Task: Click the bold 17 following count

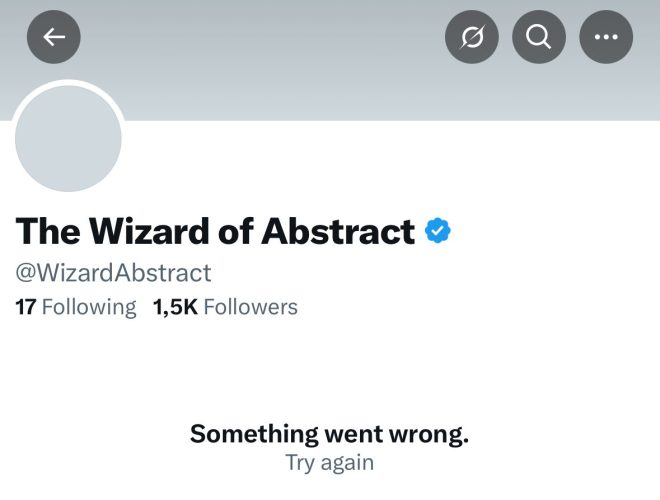Action: click(26, 307)
